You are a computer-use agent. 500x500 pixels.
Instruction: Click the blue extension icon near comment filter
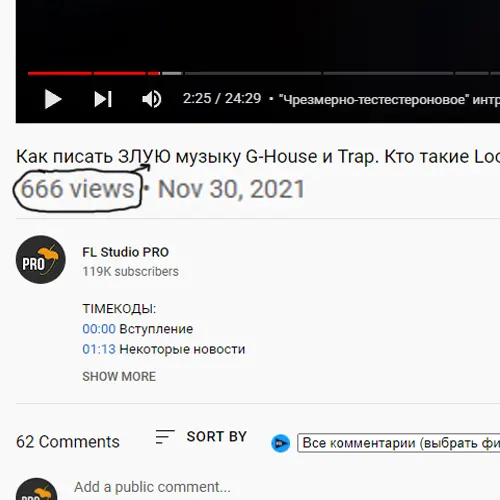tap(280, 443)
